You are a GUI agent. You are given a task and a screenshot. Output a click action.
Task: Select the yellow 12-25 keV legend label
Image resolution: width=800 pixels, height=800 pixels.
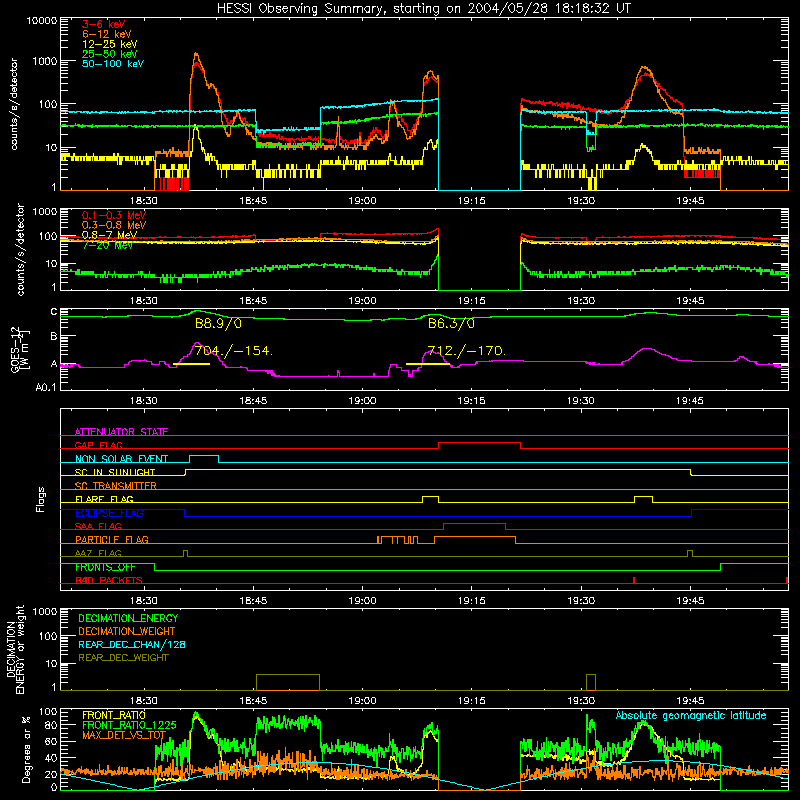tap(109, 44)
